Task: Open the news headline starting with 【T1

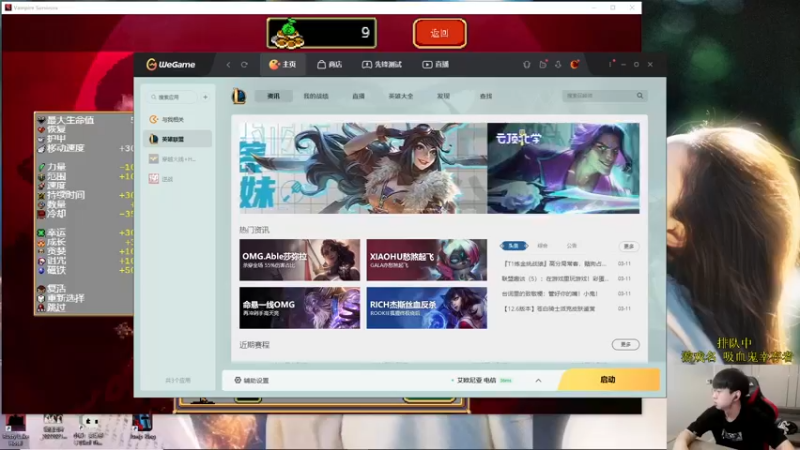Action: [x=555, y=264]
